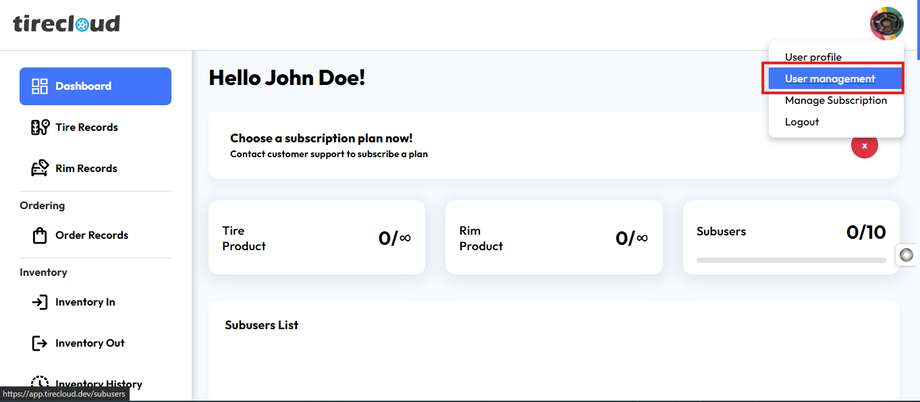The image size is (920, 402).
Task: Click the round floating widget at right edge
Action: click(907, 255)
